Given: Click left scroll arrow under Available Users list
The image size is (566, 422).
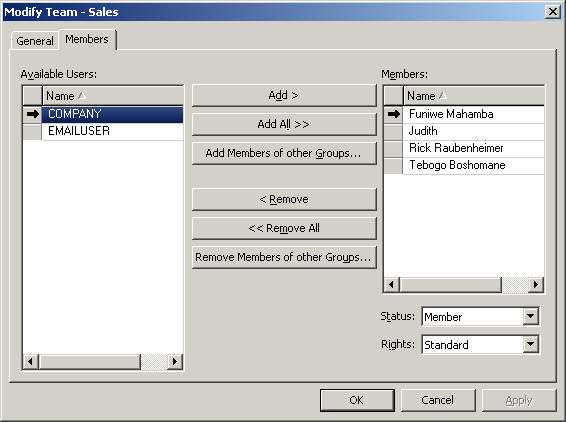Looking at the screenshot, I should (x=30, y=361).
